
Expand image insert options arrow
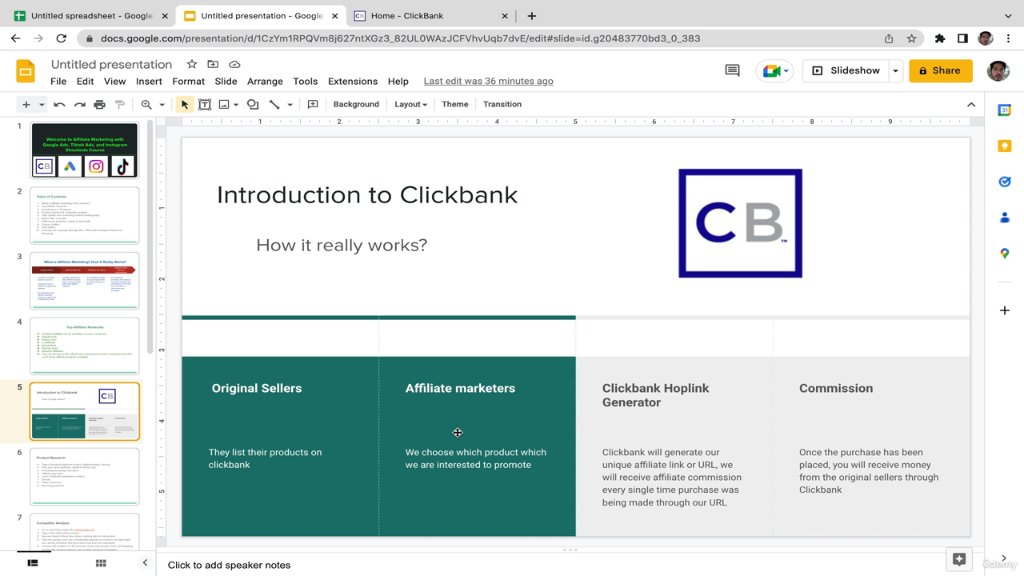[x=236, y=104]
